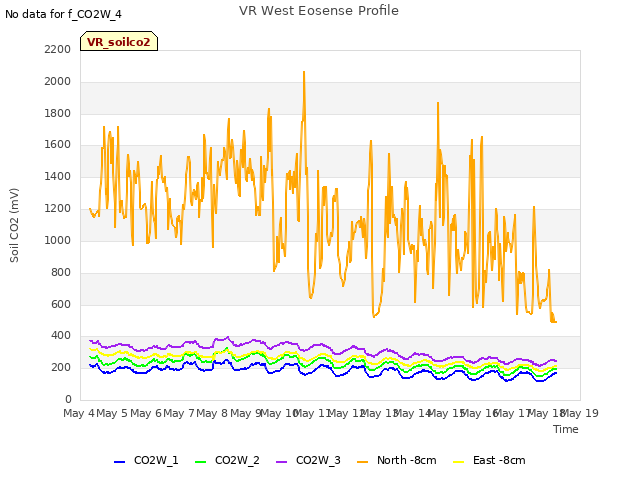
Task: Click the purple CO2W_3 legend swatch
Action: tap(281, 462)
